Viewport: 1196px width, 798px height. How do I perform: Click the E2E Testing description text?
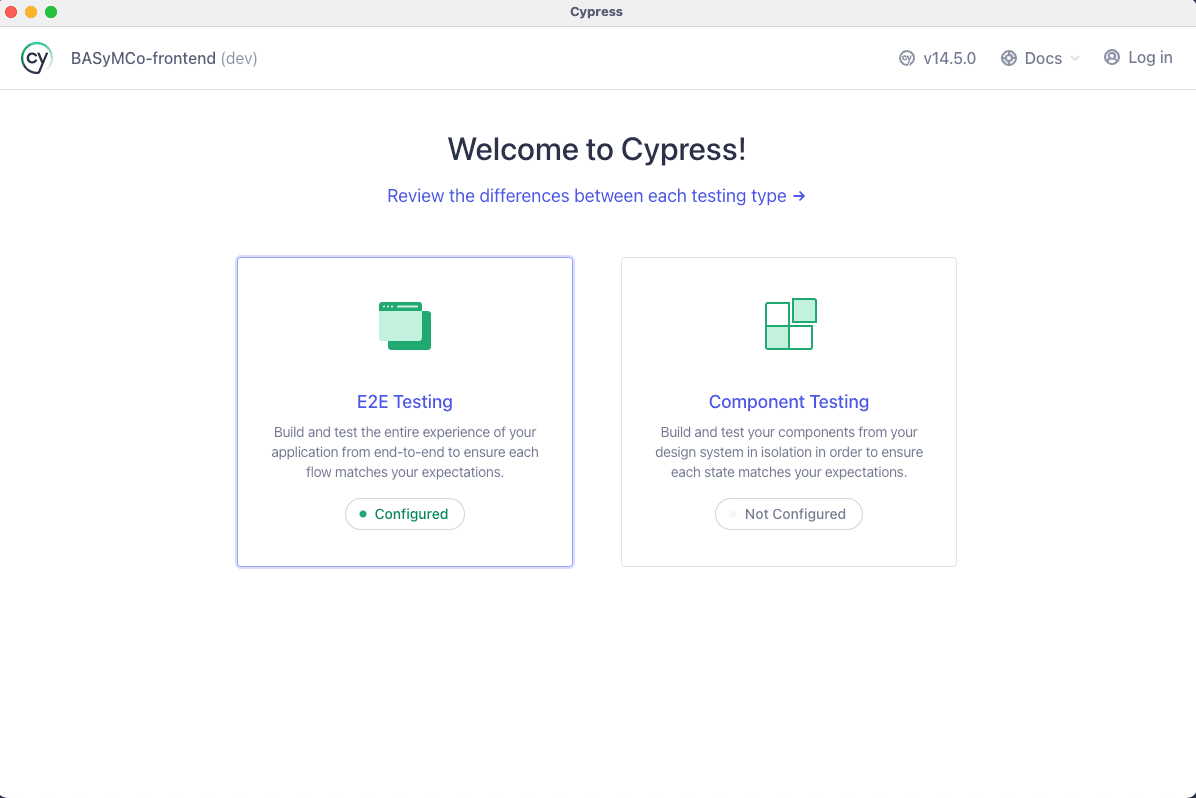click(x=405, y=452)
